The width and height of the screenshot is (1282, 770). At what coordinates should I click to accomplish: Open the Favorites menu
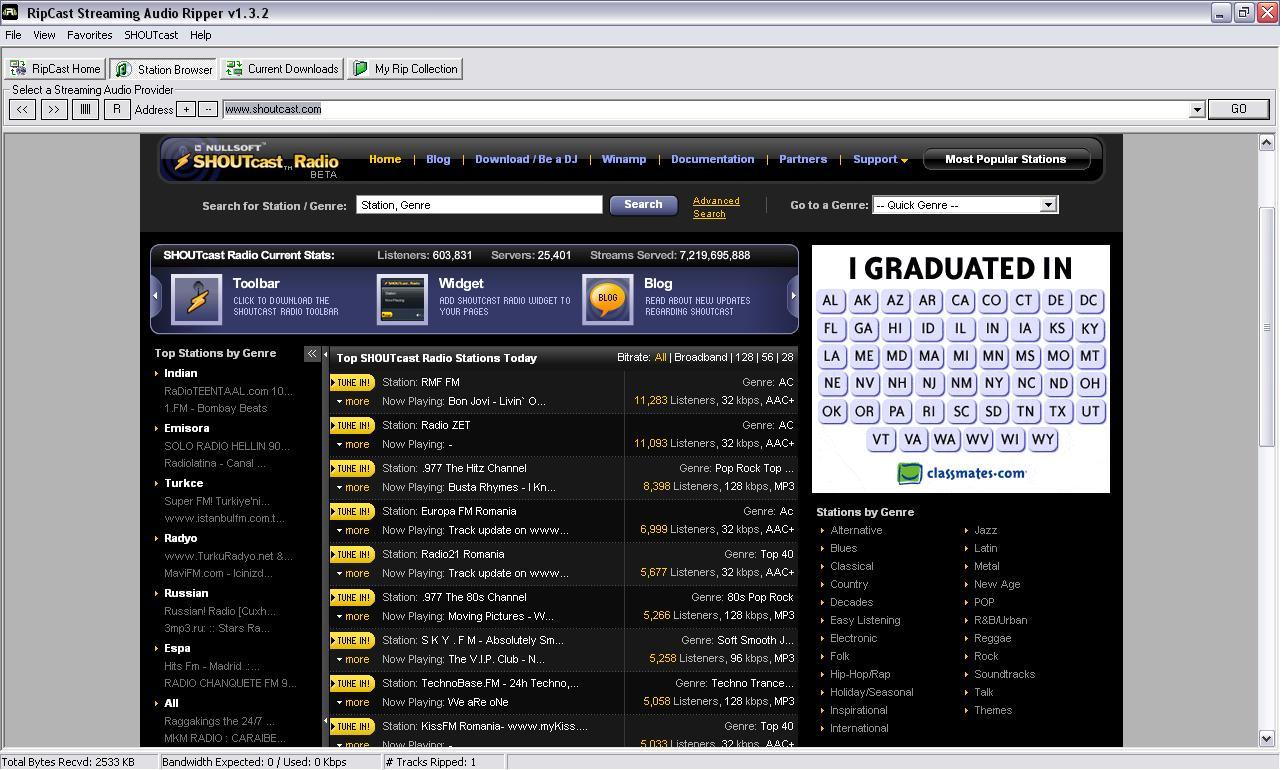(x=89, y=35)
